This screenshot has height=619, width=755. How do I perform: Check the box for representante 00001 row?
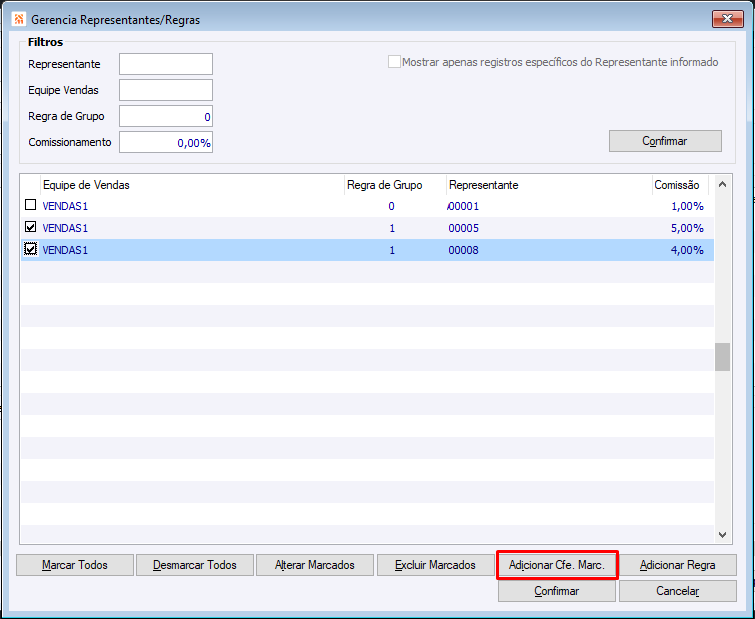click(x=30, y=205)
